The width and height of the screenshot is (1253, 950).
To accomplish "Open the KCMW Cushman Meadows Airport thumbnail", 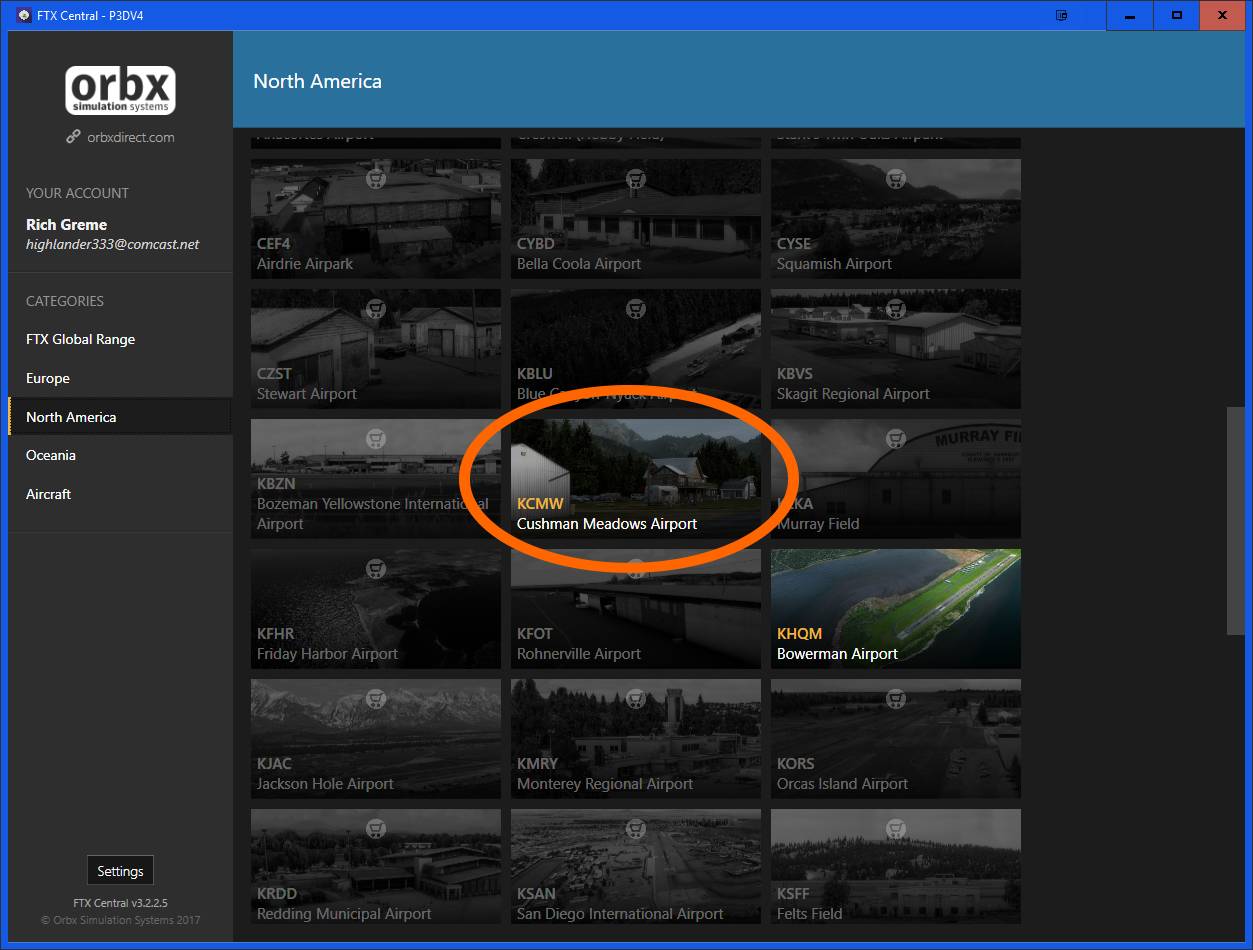I will [x=636, y=479].
